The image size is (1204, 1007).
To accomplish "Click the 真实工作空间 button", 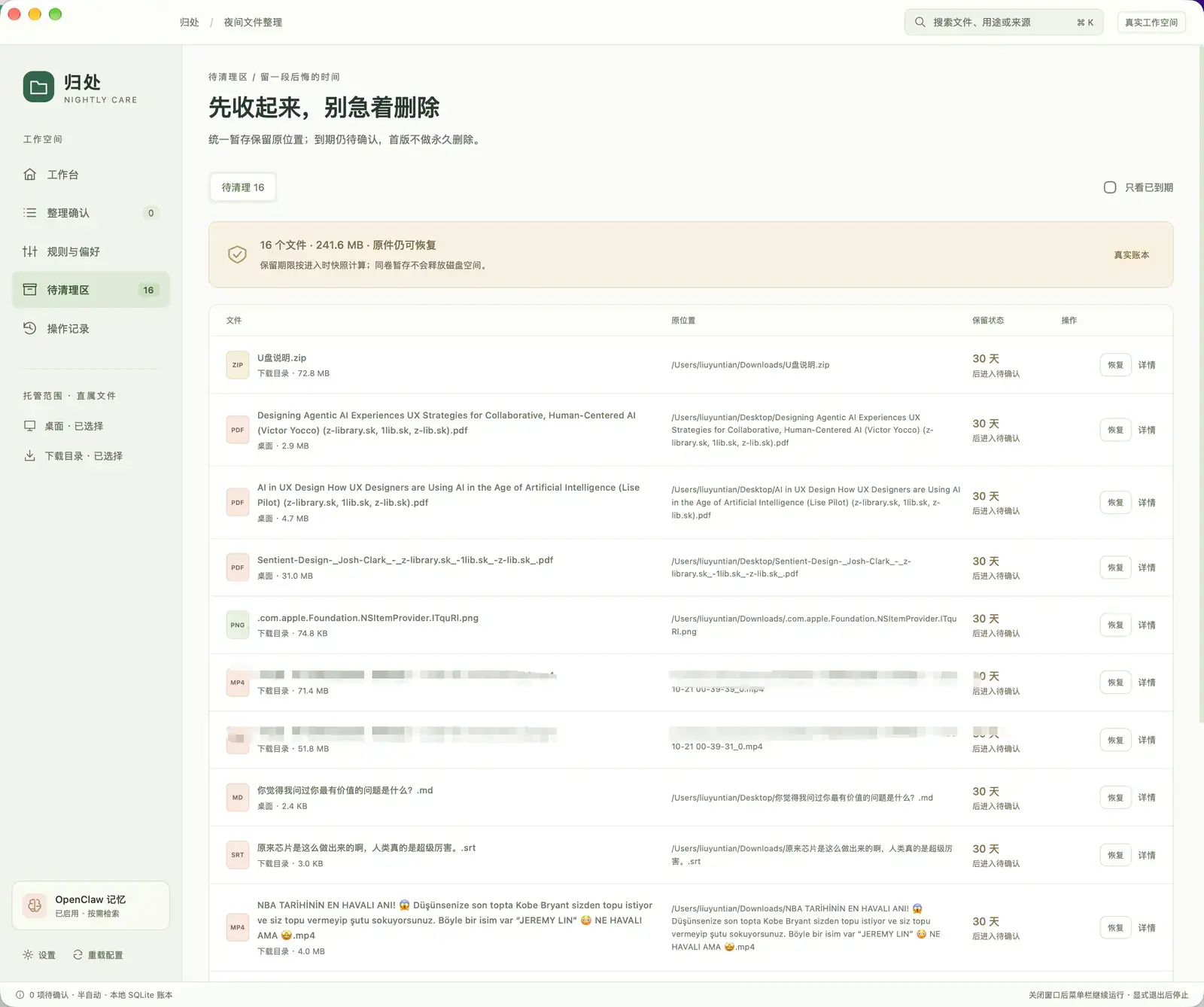I will click(1151, 23).
